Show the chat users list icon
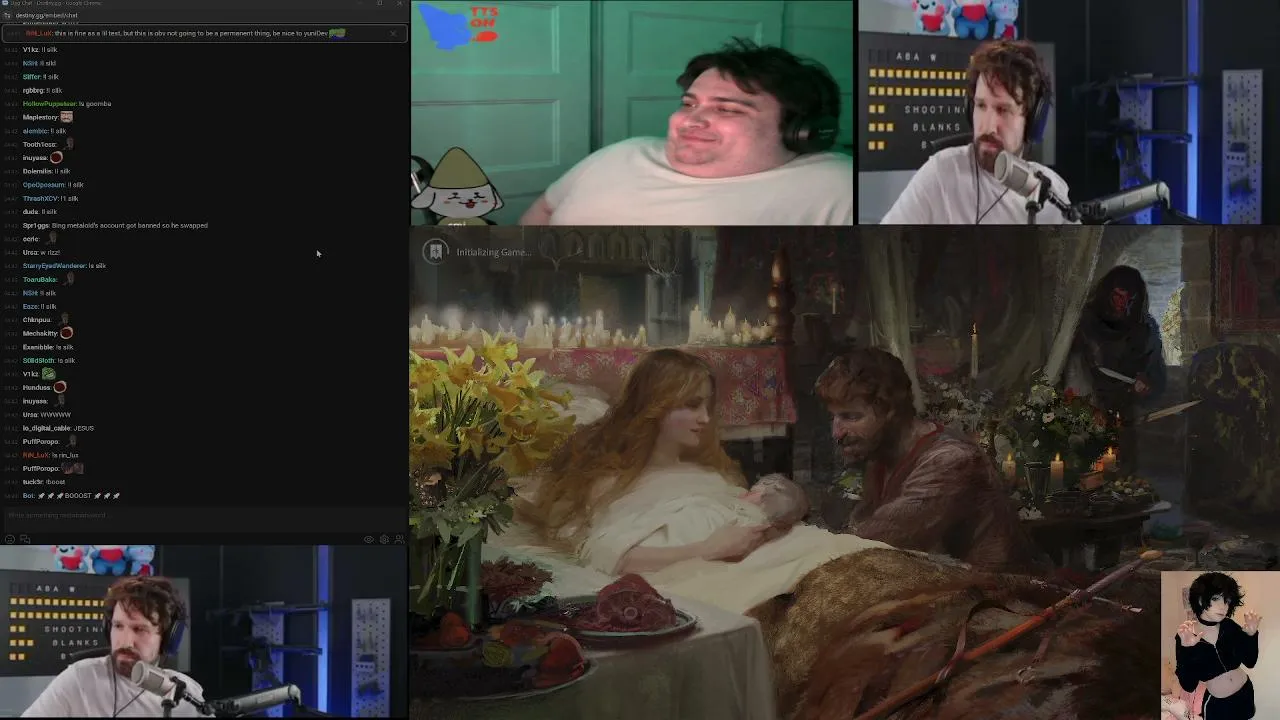Viewport: 1280px width, 720px height. coord(399,539)
